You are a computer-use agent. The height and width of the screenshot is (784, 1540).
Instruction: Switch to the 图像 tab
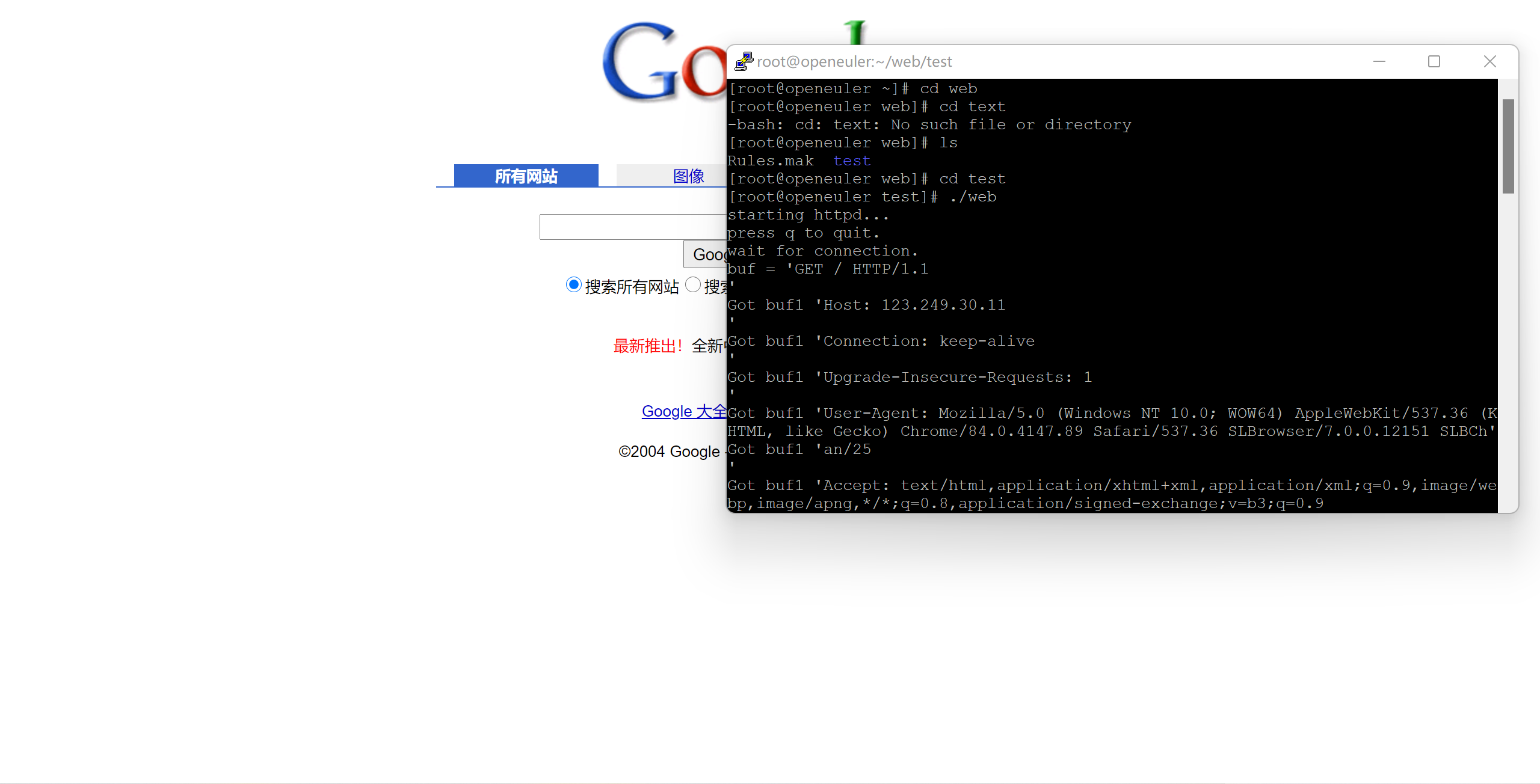(x=688, y=176)
